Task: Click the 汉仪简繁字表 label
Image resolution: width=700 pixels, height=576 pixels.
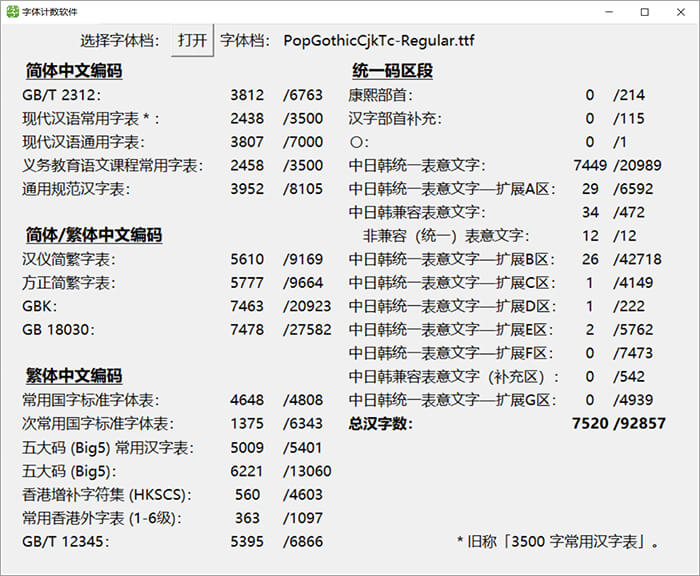Action: (69, 259)
